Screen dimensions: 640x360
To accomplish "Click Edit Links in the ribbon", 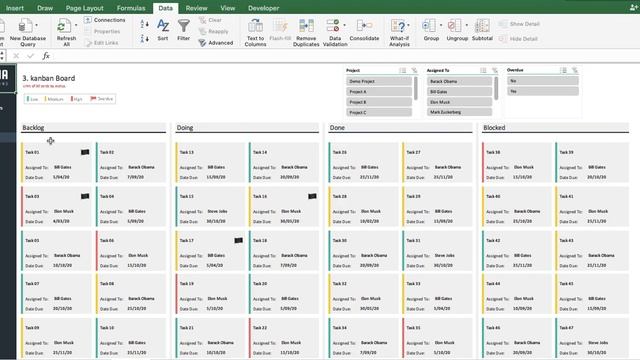I will coord(102,42).
